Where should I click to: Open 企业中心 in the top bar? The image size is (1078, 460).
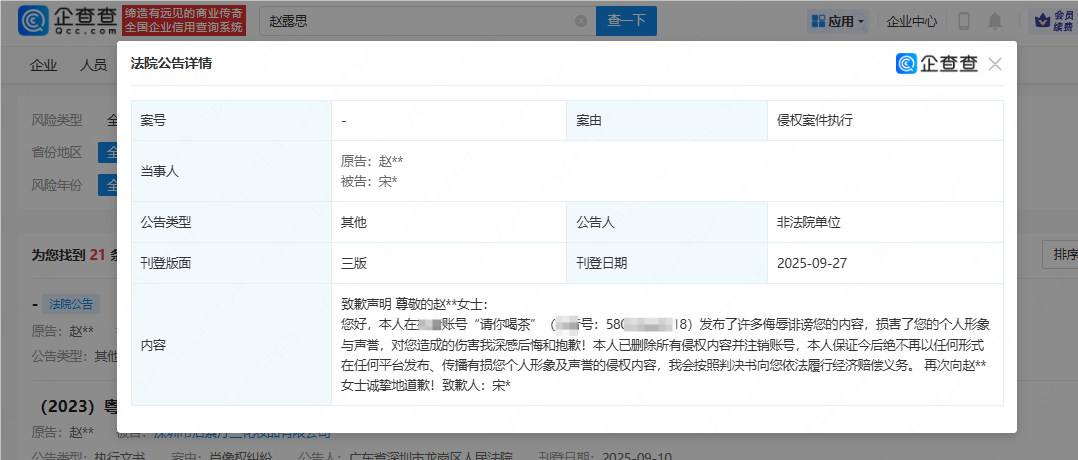(911, 21)
